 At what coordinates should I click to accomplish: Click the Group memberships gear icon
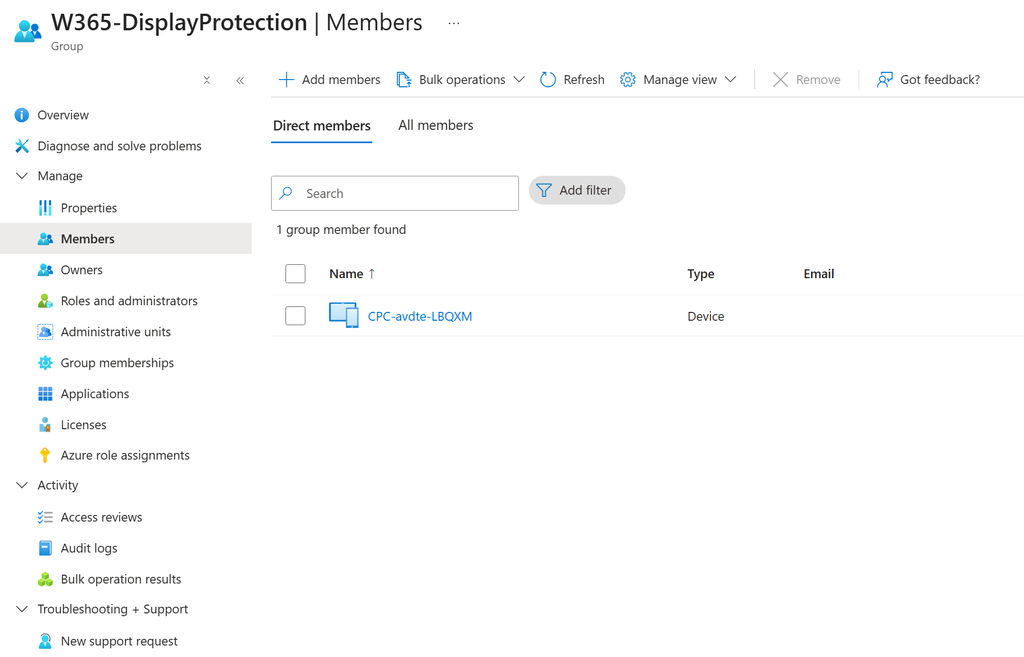45,362
